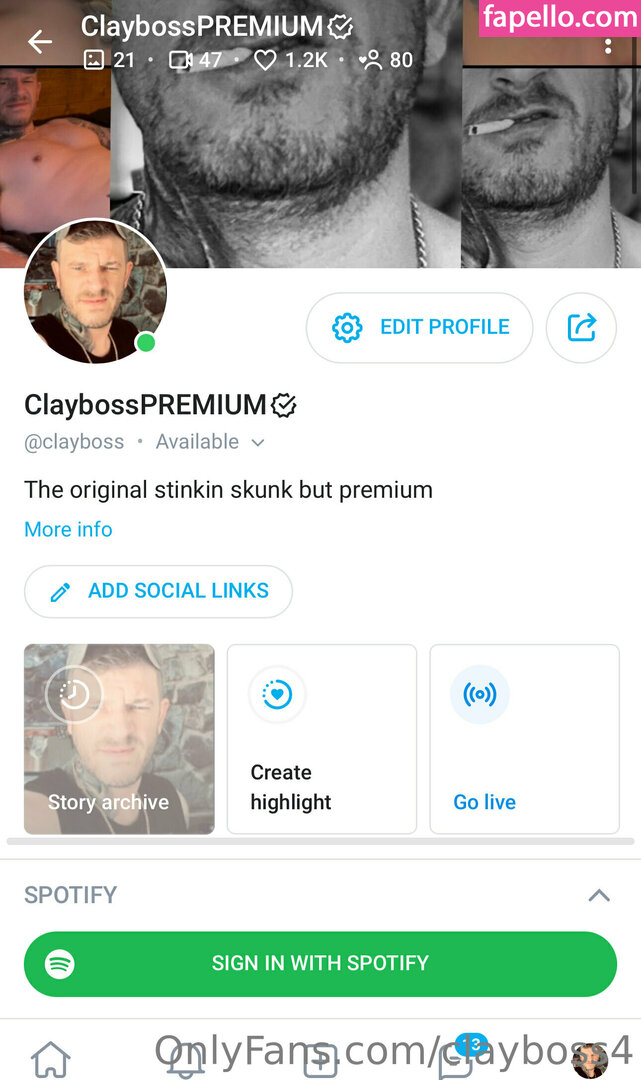Click Add Social Links button

tap(158, 591)
